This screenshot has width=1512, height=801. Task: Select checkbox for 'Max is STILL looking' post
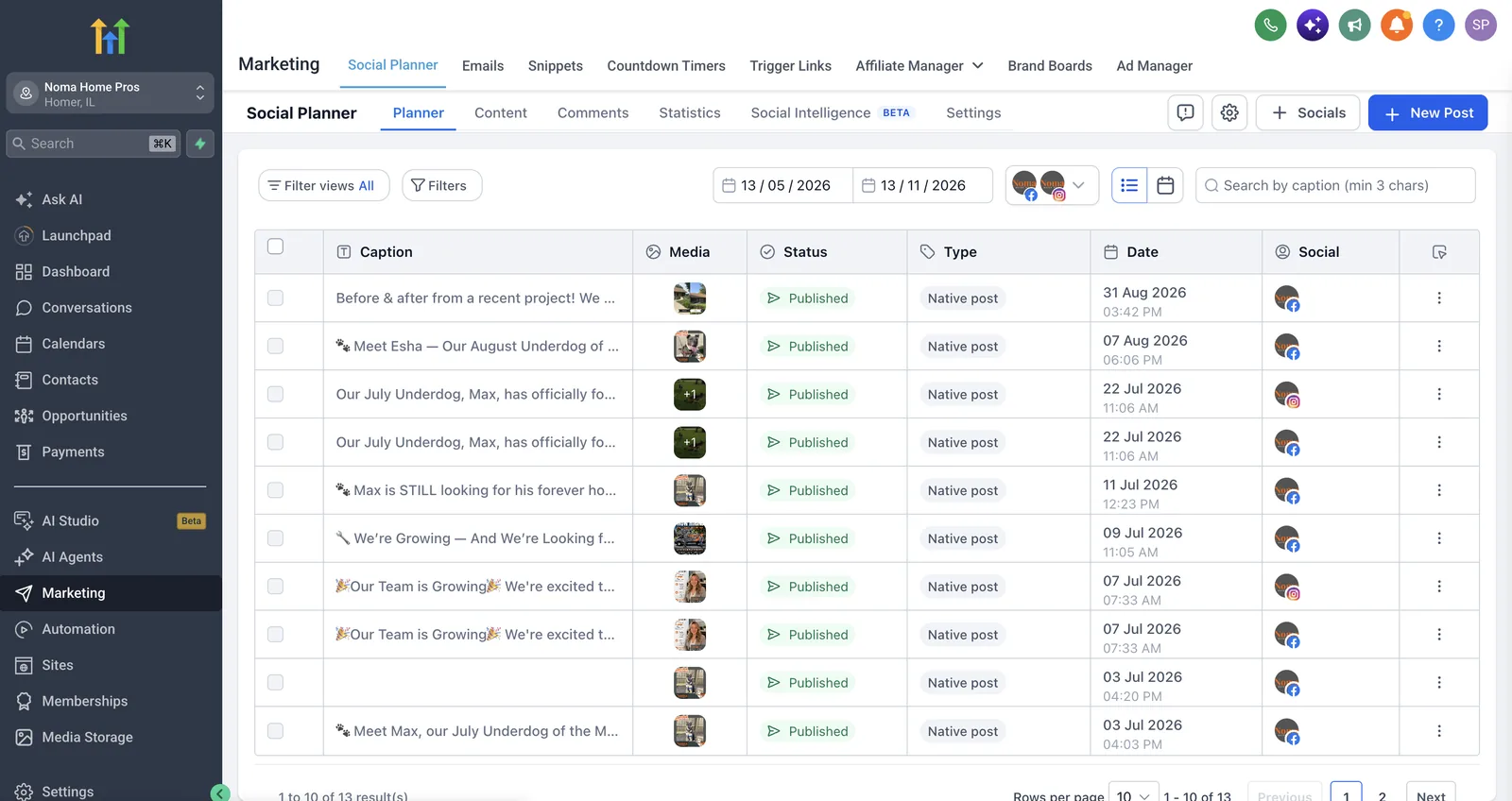[275, 490]
